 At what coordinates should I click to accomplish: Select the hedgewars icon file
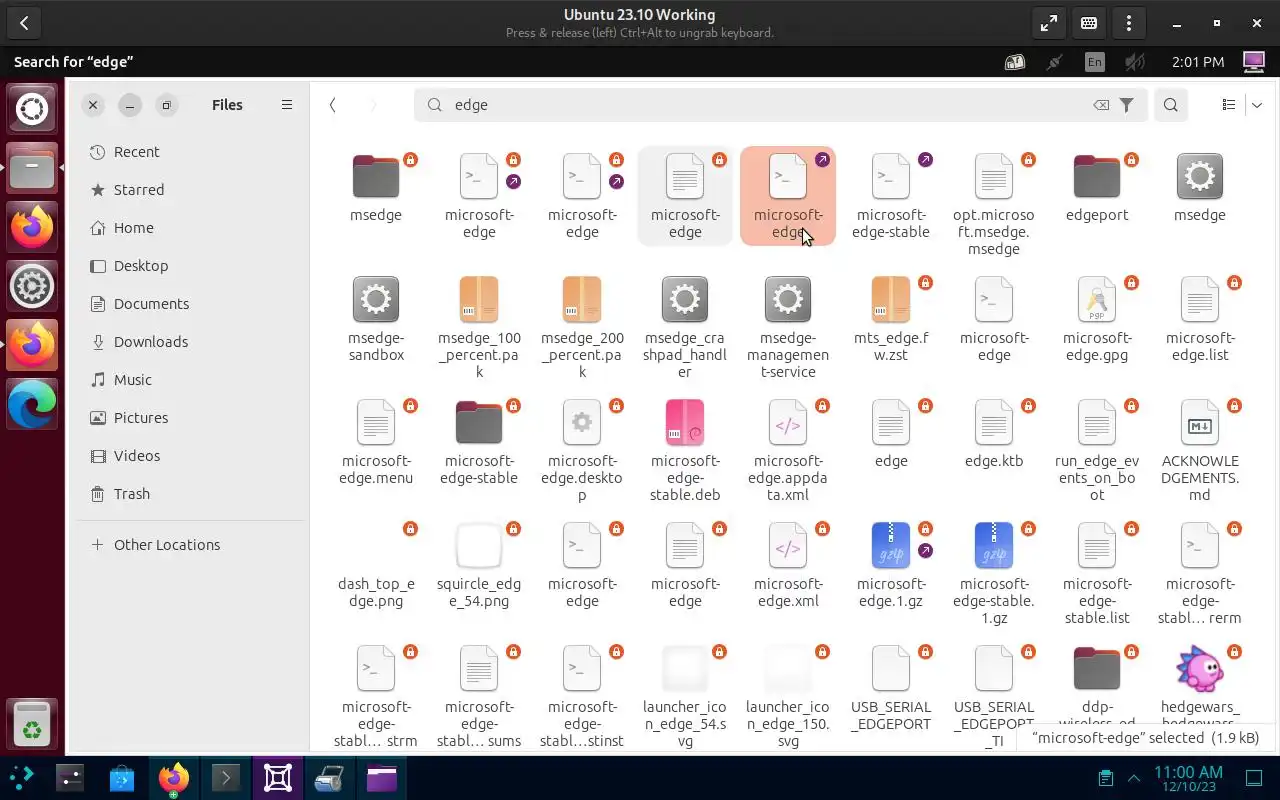[1200, 669]
